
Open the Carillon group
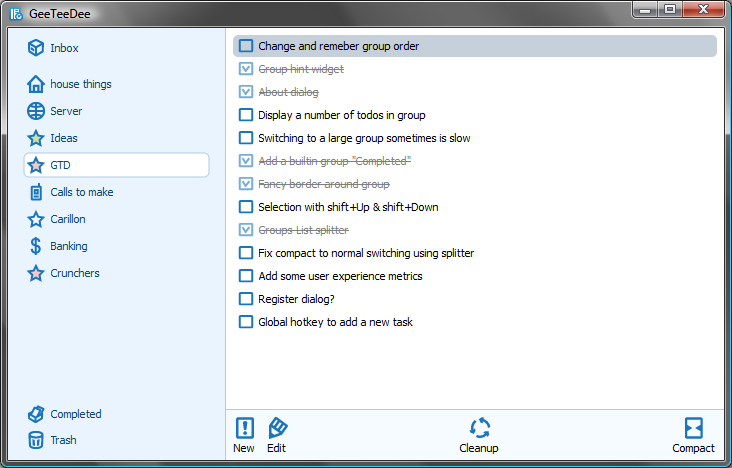point(68,219)
